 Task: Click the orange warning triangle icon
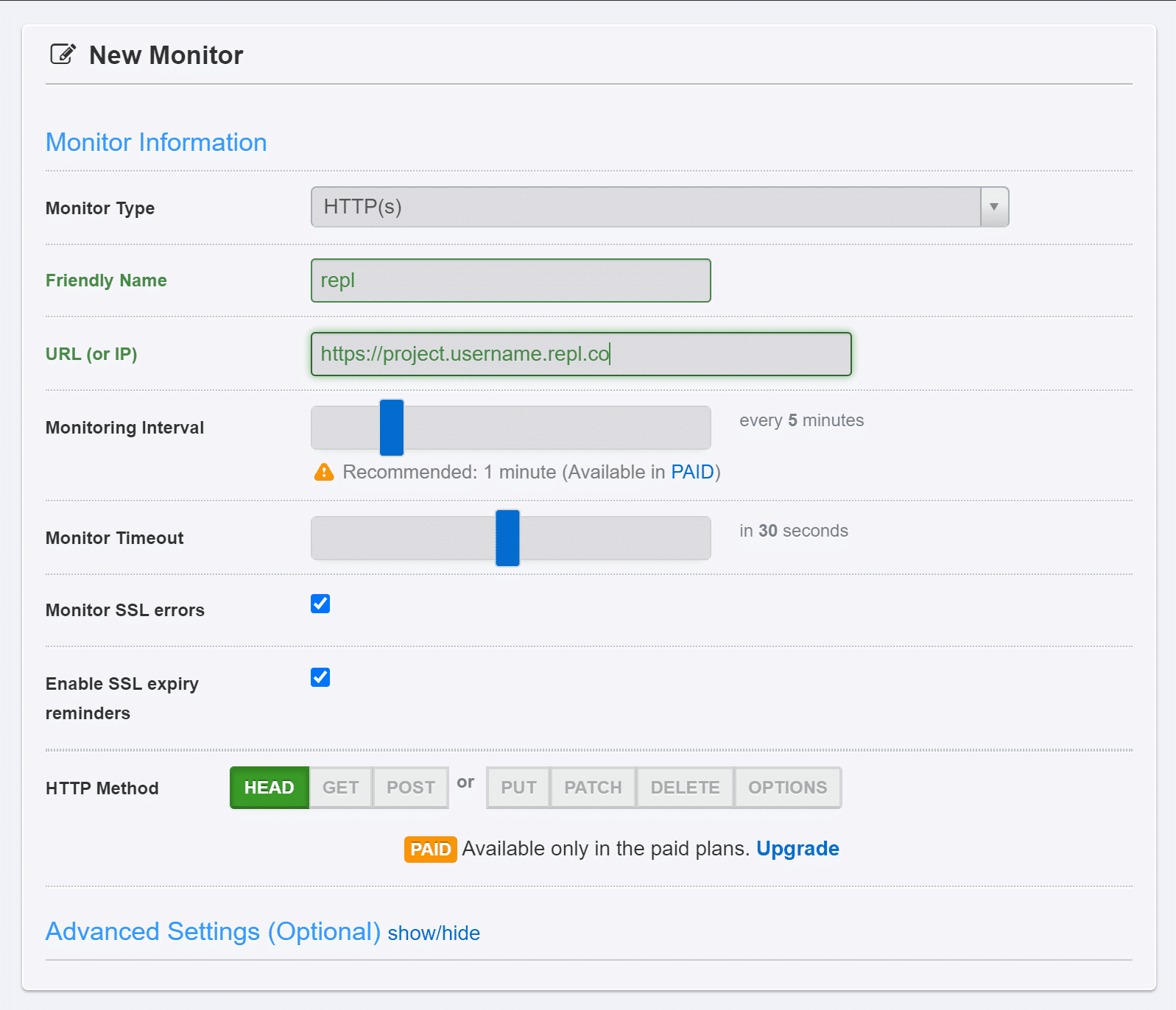[x=324, y=472]
